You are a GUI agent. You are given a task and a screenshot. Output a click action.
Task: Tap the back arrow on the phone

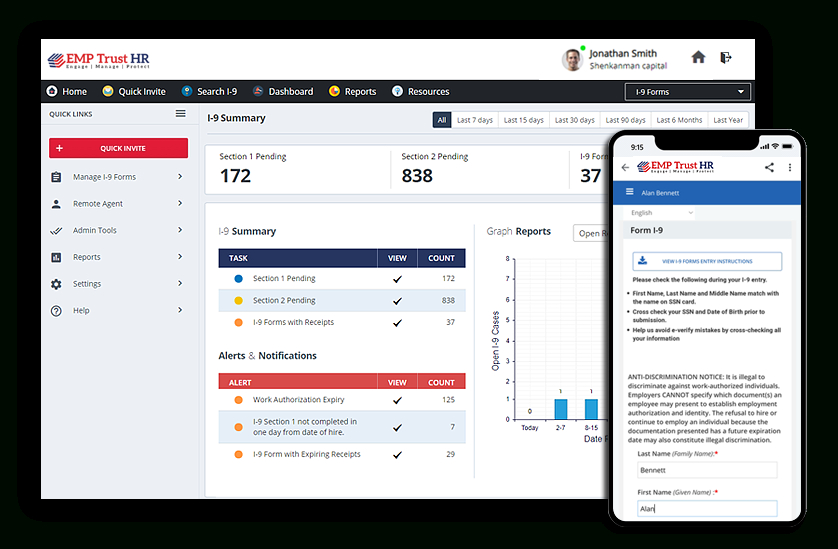pos(625,167)
